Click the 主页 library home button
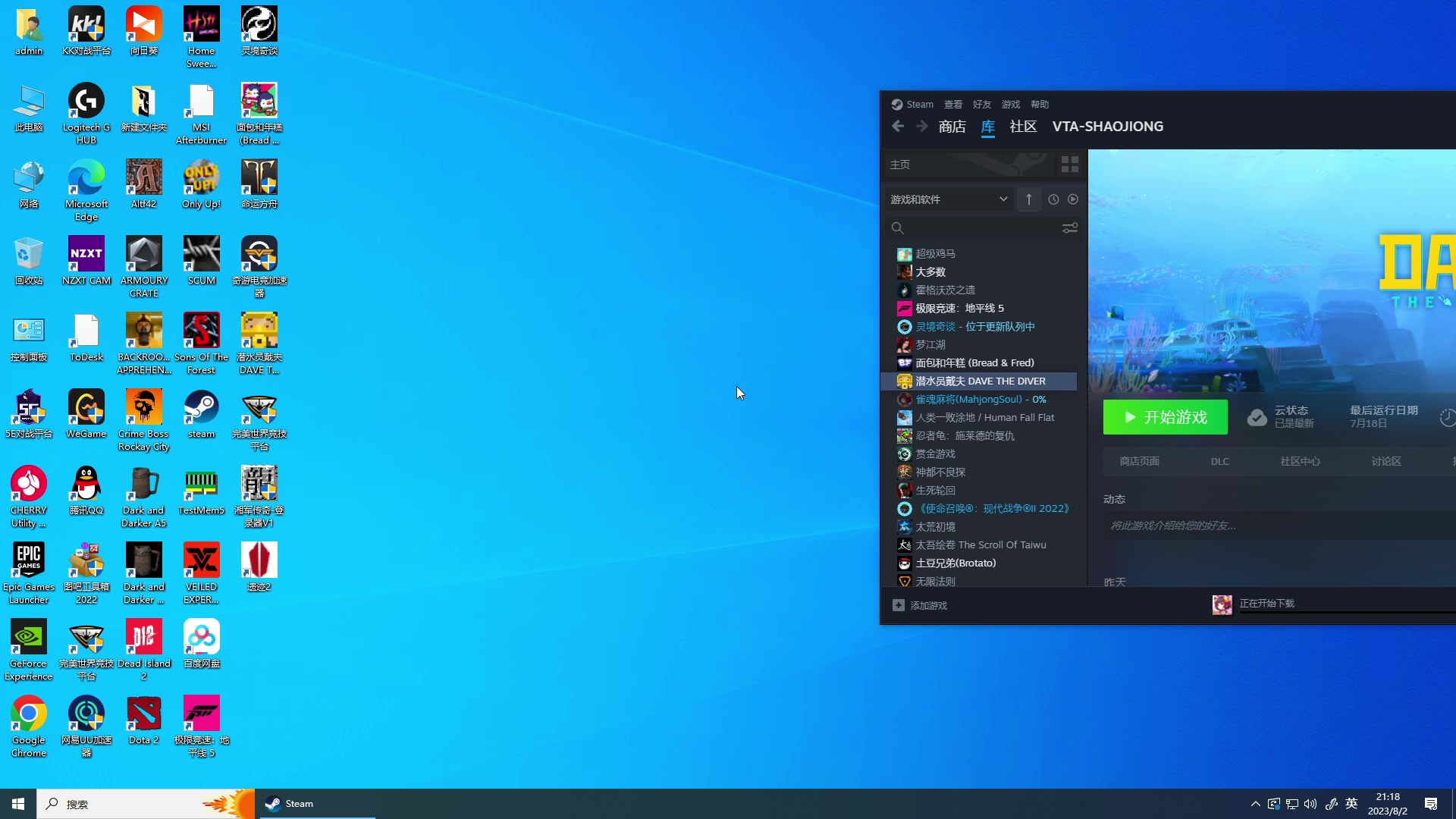The image size is (1456, 819). [x=969, y=165]
